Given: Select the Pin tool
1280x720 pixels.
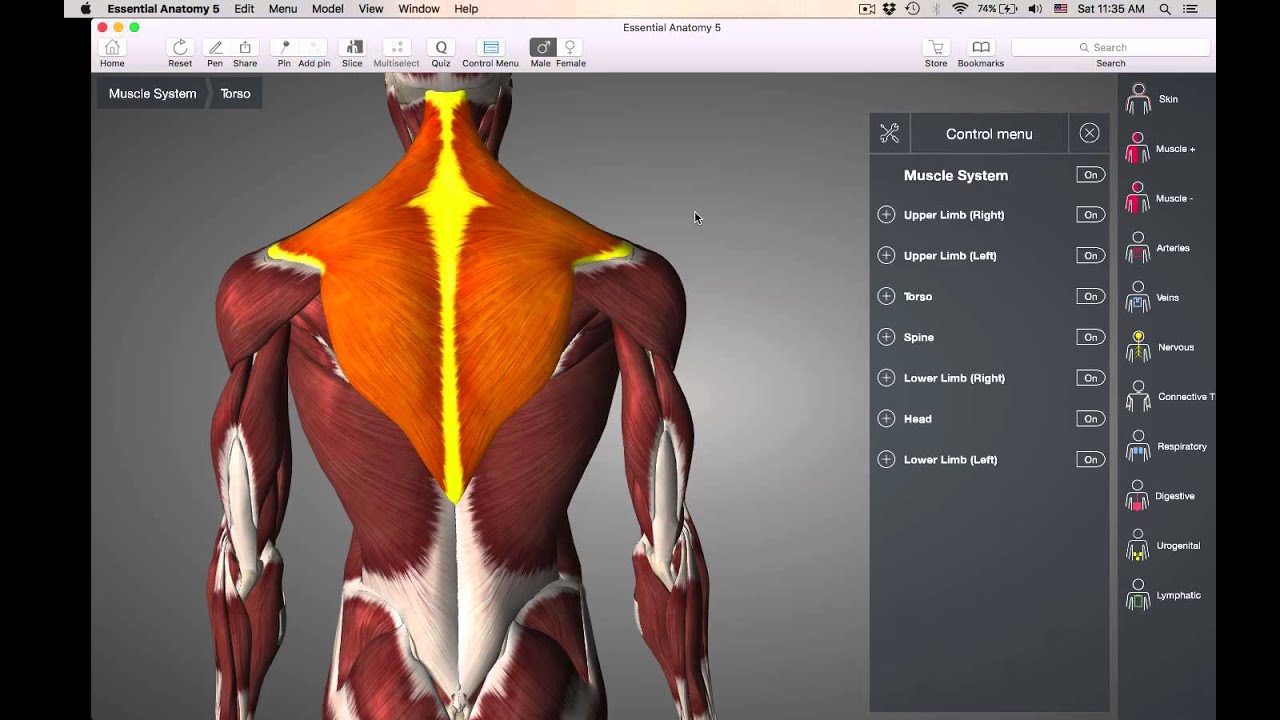Looking at the screenshot, I should click(284, 53).
